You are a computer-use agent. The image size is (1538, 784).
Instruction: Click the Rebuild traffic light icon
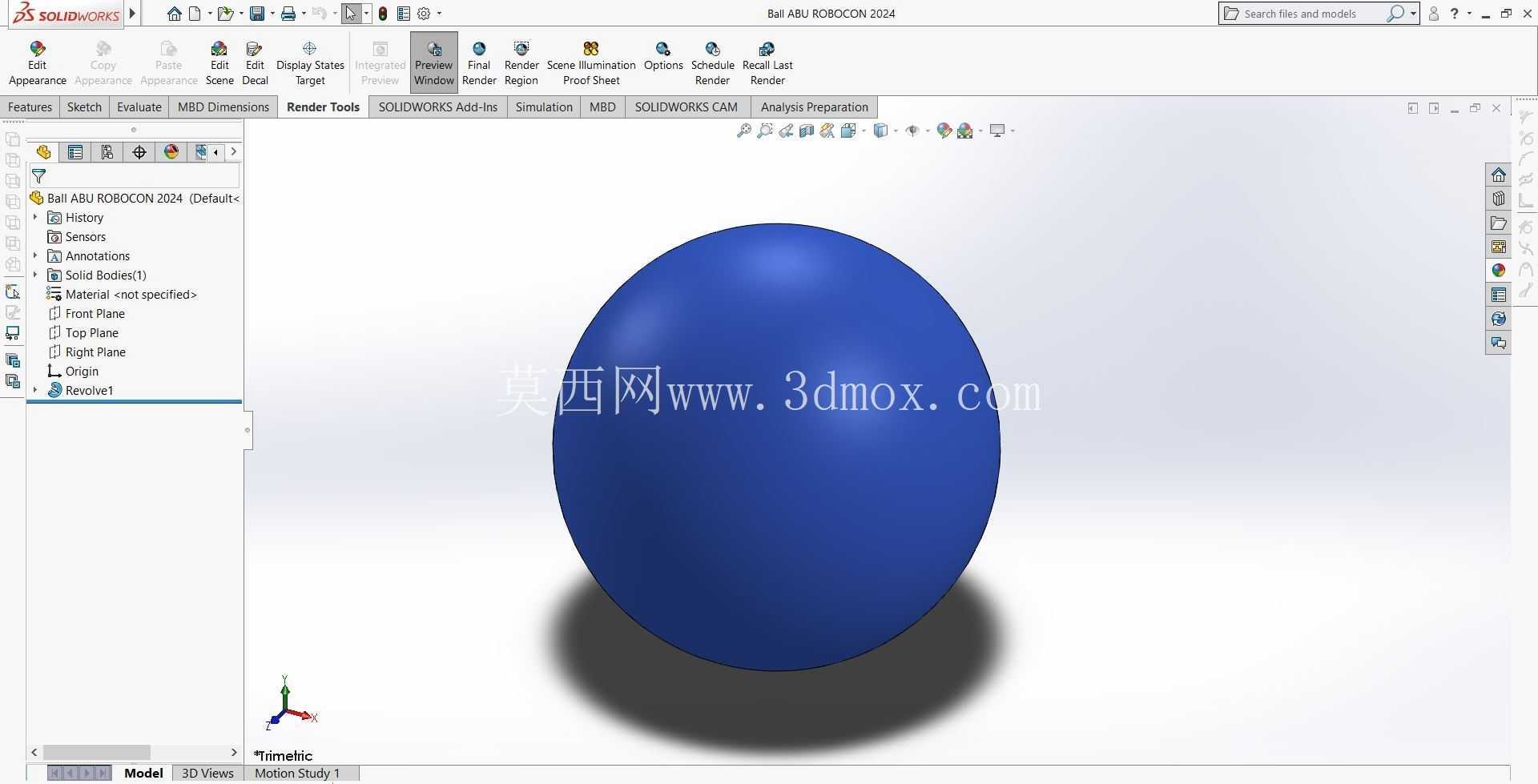coord(383,14)
